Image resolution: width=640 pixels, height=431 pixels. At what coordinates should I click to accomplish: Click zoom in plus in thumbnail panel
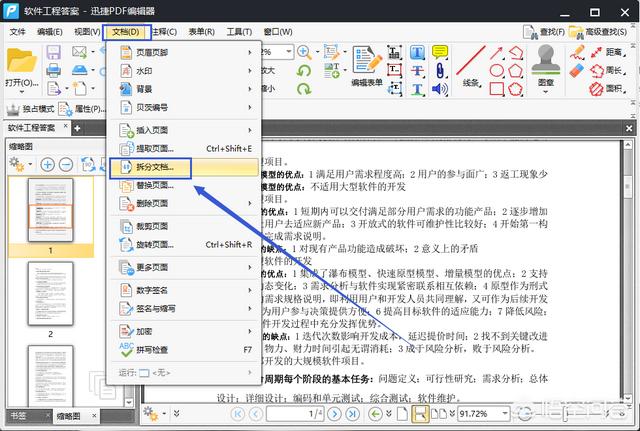pos(47,164)
